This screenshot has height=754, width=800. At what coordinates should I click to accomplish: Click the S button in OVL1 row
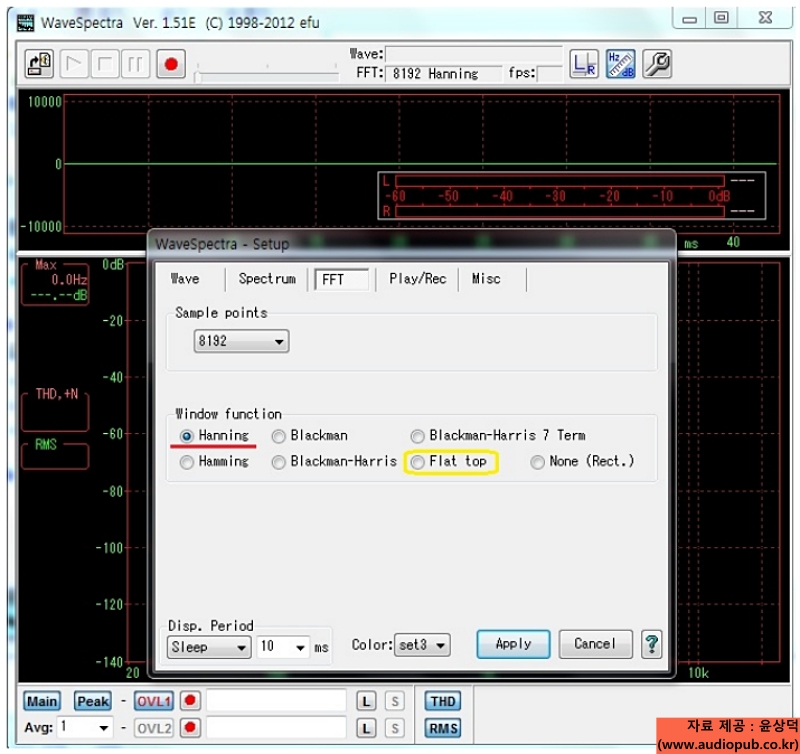[x=394, y=702]
